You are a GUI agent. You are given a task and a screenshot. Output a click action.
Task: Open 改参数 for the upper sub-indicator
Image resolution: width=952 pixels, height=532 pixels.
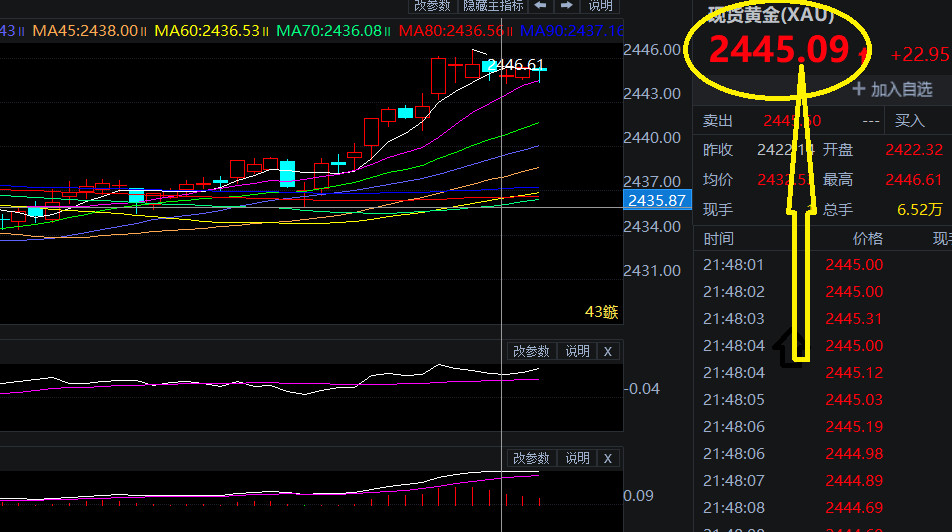click(531, 351)
